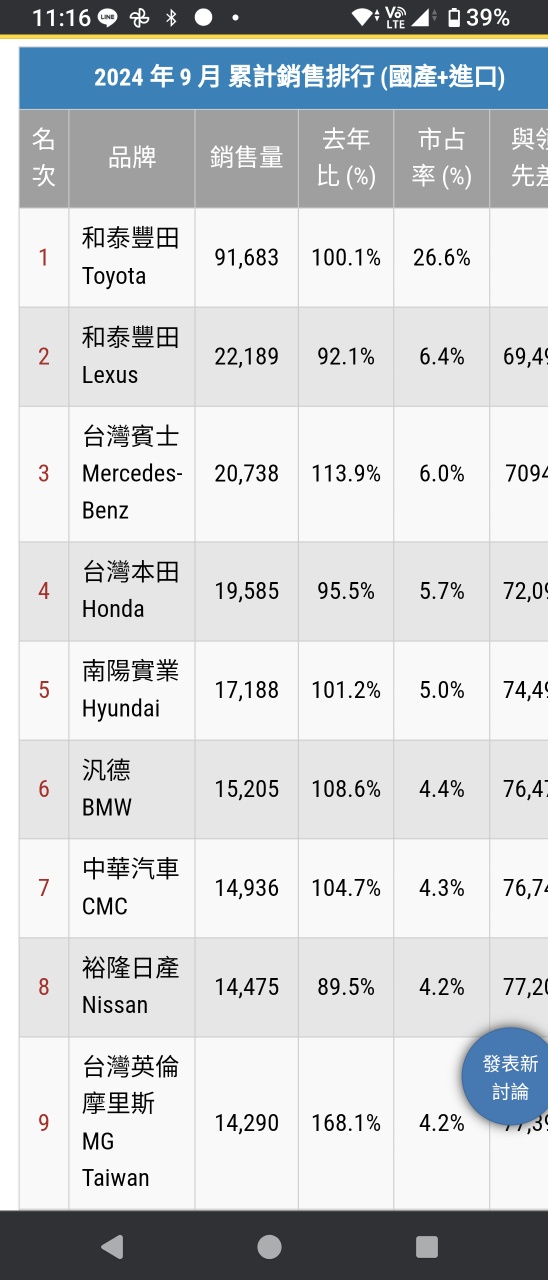
Task: Select the 名次 column header
Action: (x=44, y=158)
